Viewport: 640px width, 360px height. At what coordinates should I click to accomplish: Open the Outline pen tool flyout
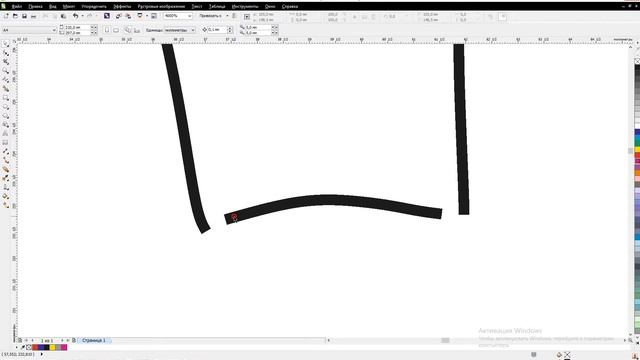(6, 187)
